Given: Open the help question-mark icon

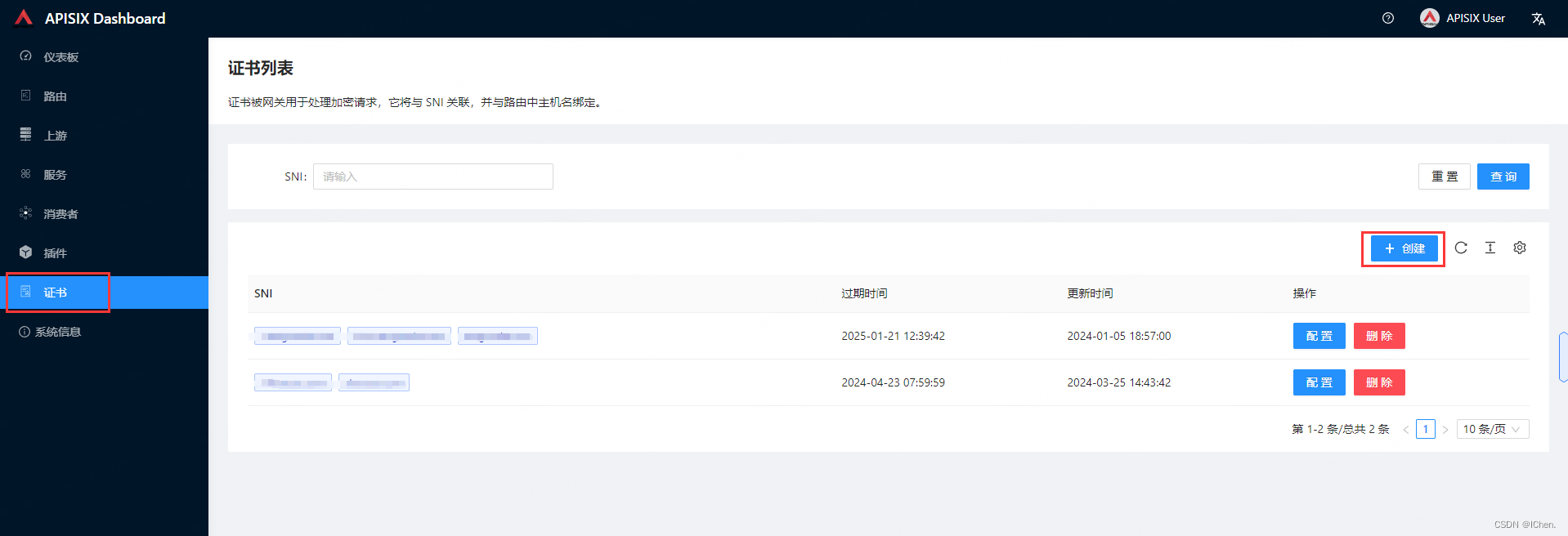Looking at the screenshot, I should (x=1388, y=18).
